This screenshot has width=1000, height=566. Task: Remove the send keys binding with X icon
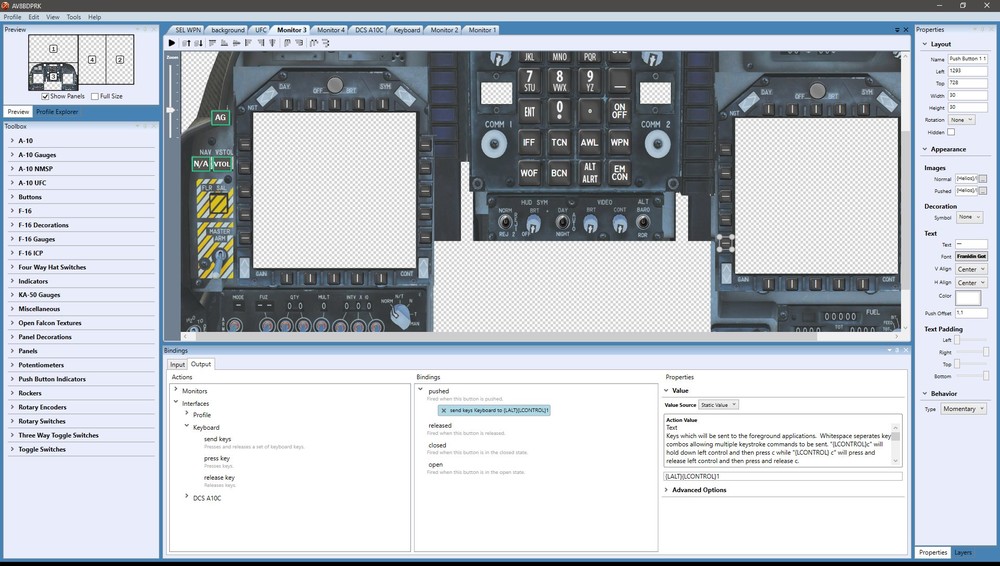444,410
